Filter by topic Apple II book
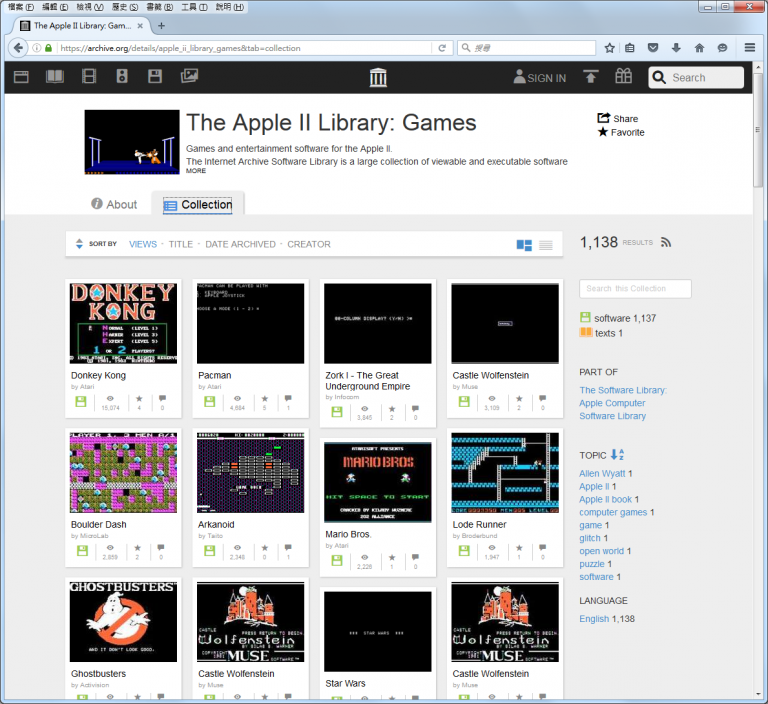The height and width of the screenshot is (704, 768). [x=605, y=499]
